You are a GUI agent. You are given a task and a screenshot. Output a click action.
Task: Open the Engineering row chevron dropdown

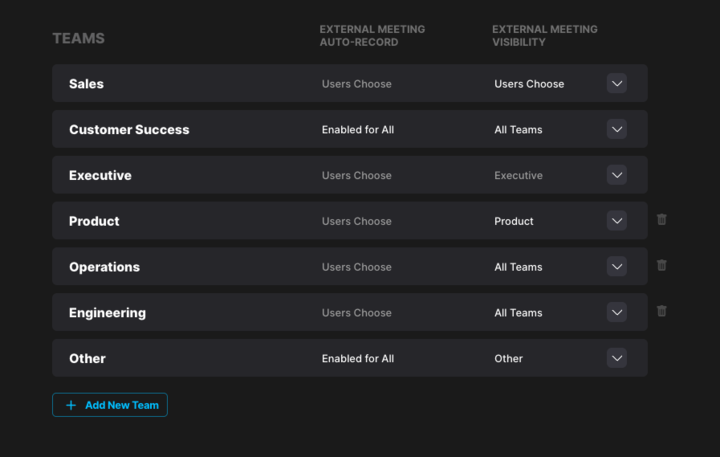tap(617, 312)
